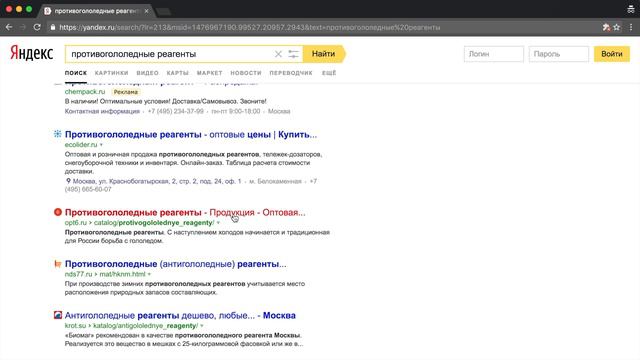Click the map pin icon by Москва address
The width and height of the screenshot is (640, 360).
click(x=68, y=181)
